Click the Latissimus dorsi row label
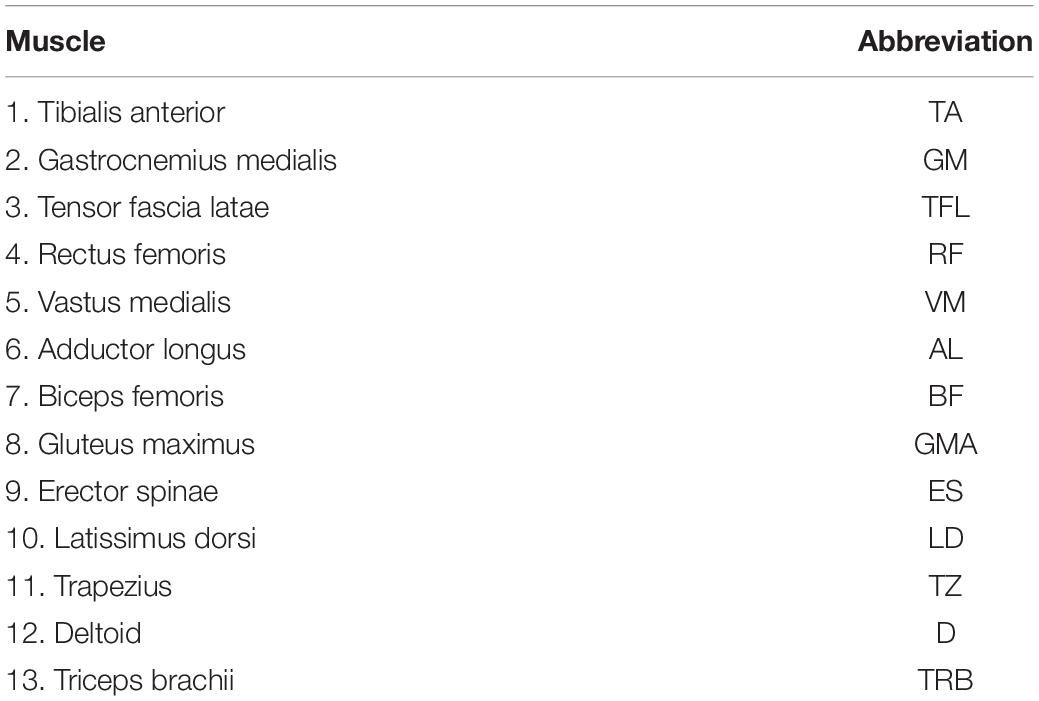The height and width of the screenshot is (701, 1039). point(131,539)
